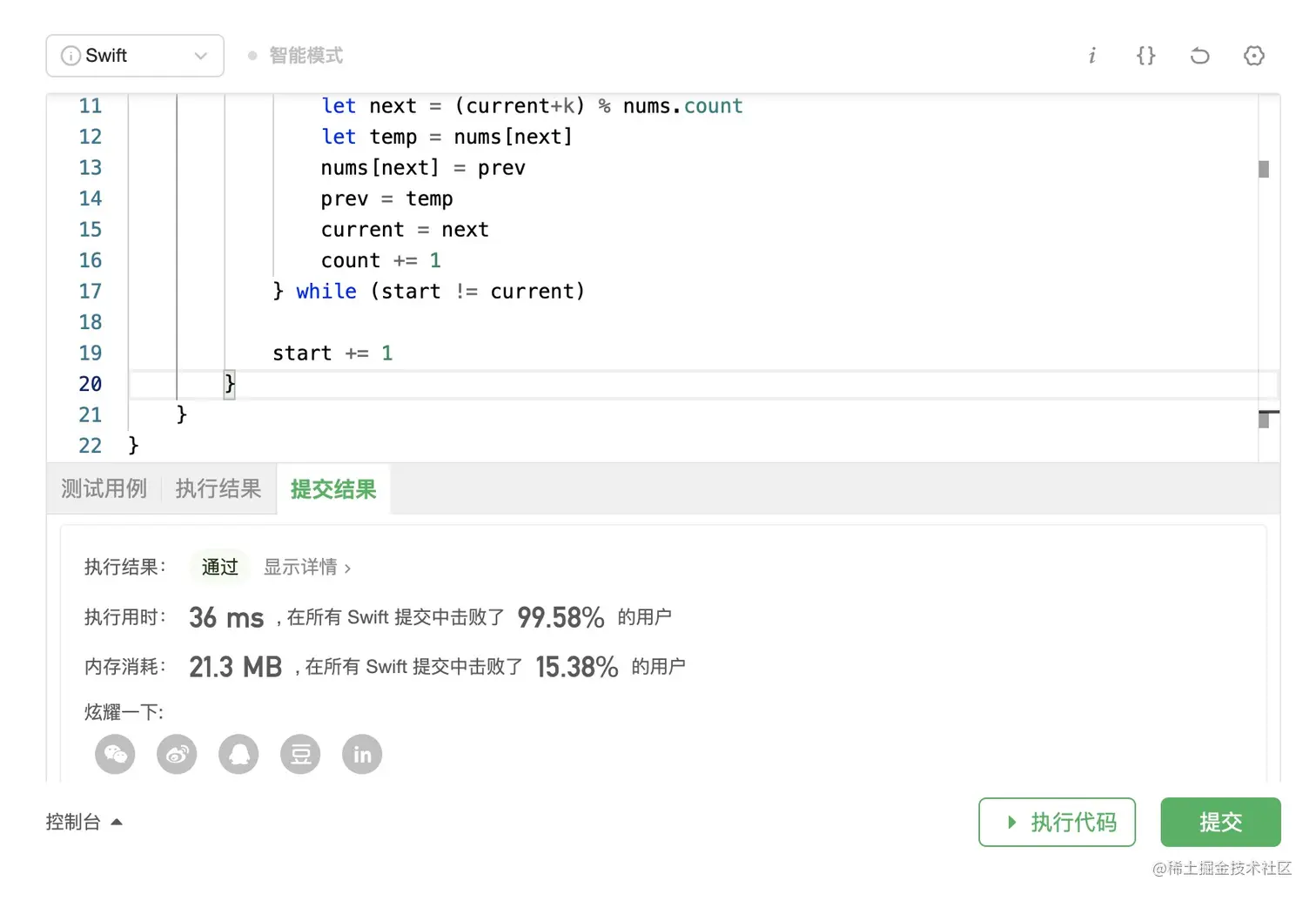Reset code with the circular arrow icon
The width and height of the screenshot is (1316, 901).
coord(1199,56)
